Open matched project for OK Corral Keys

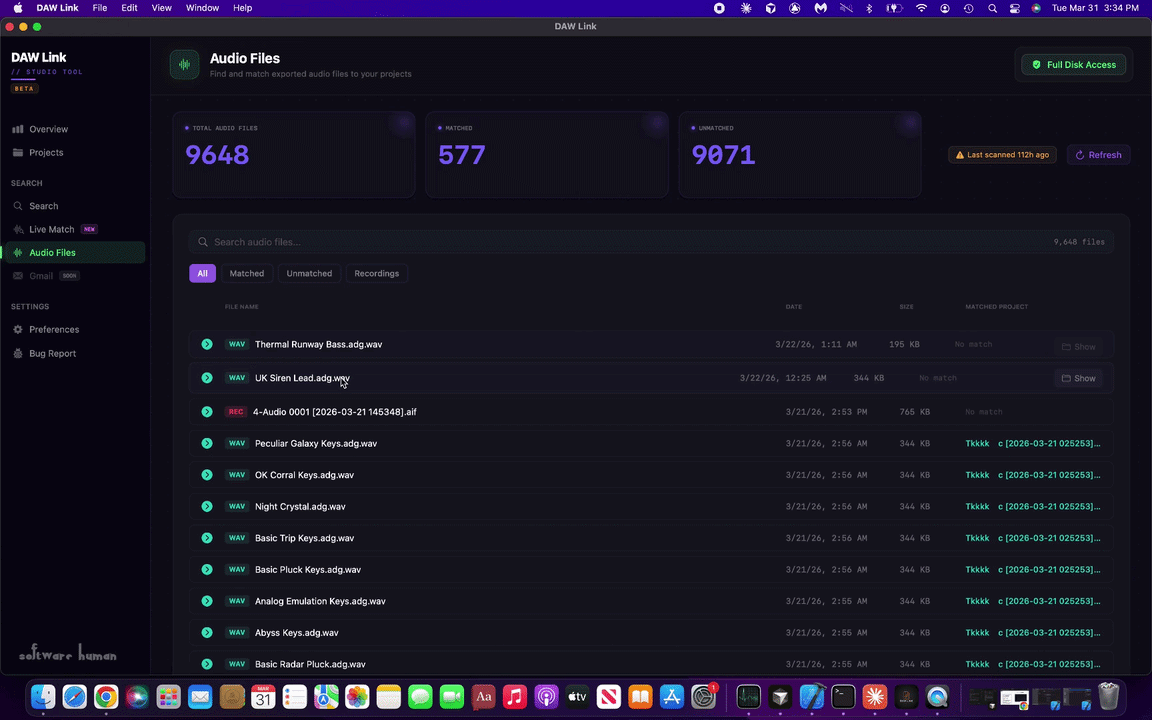(1033, 475)
